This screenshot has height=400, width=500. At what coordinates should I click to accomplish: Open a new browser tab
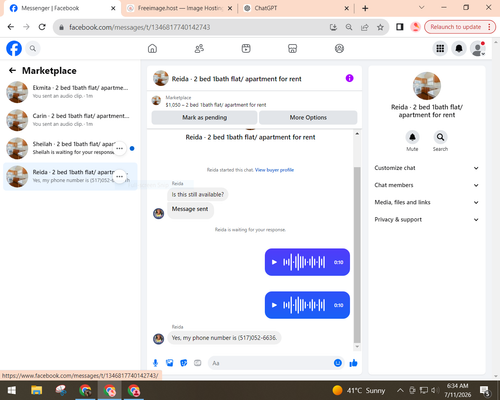pos(365,8)
